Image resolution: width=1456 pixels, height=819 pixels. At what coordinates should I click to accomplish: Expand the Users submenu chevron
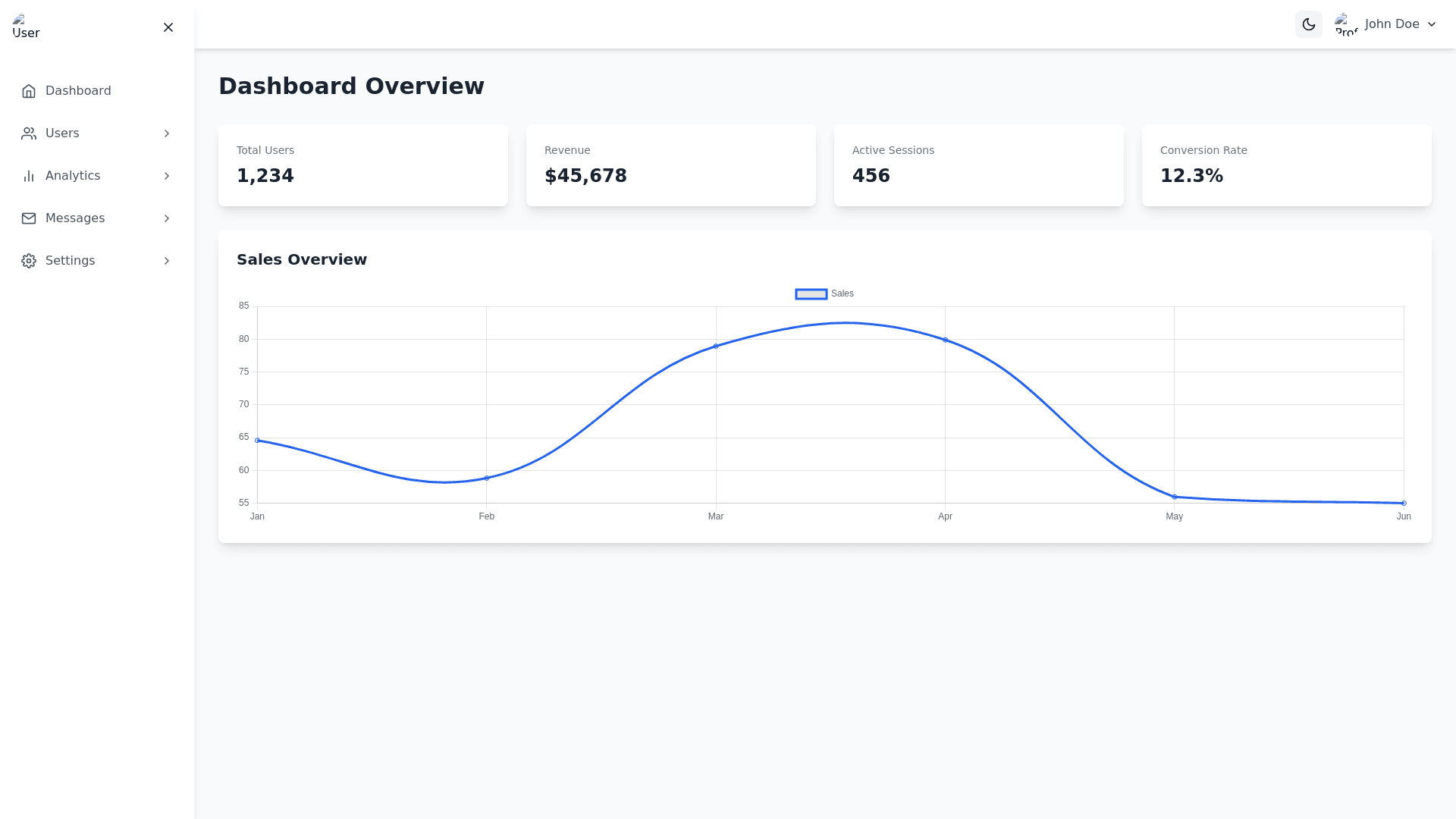tap(167, 133)
